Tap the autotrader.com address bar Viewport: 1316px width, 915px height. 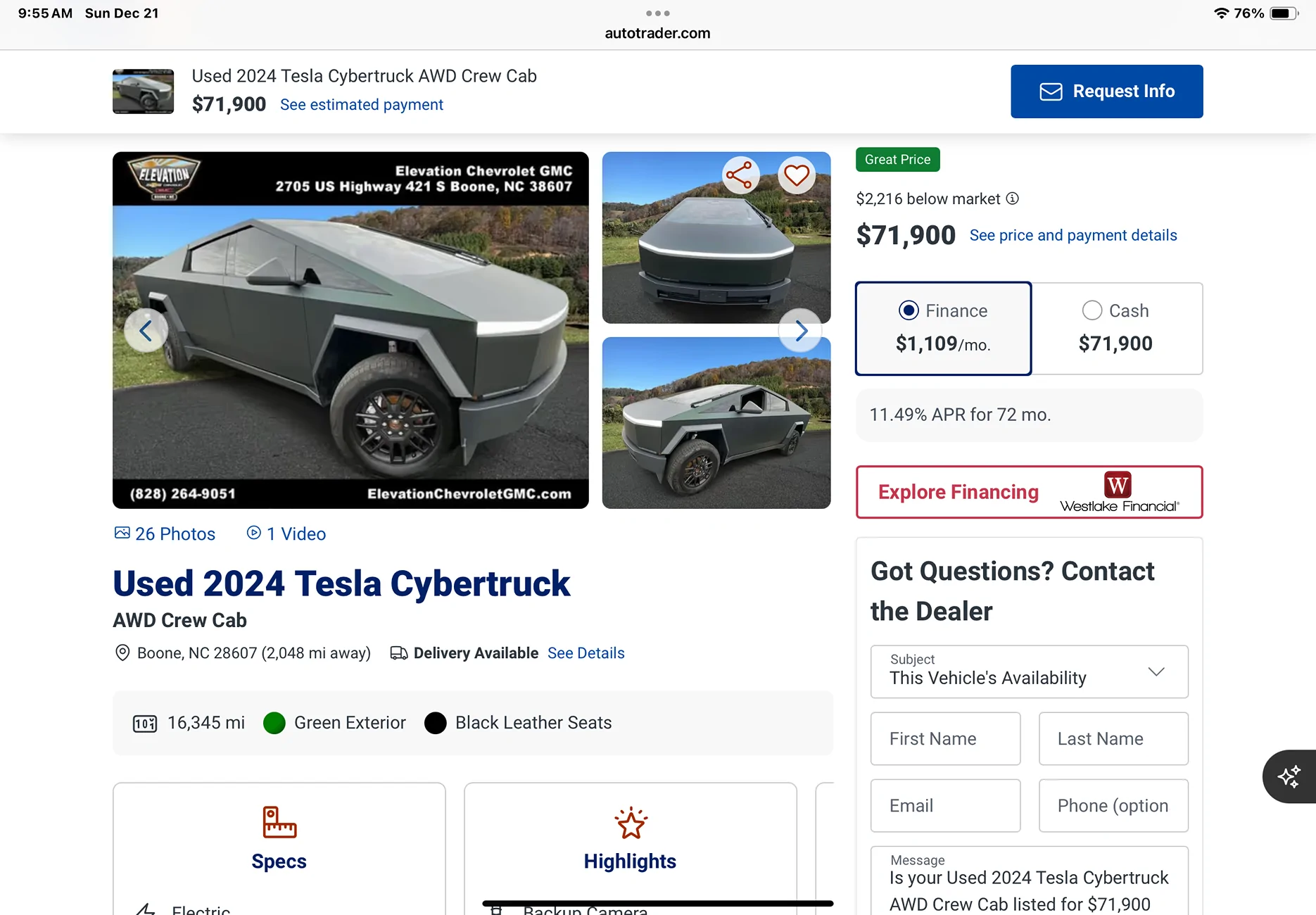657,33
